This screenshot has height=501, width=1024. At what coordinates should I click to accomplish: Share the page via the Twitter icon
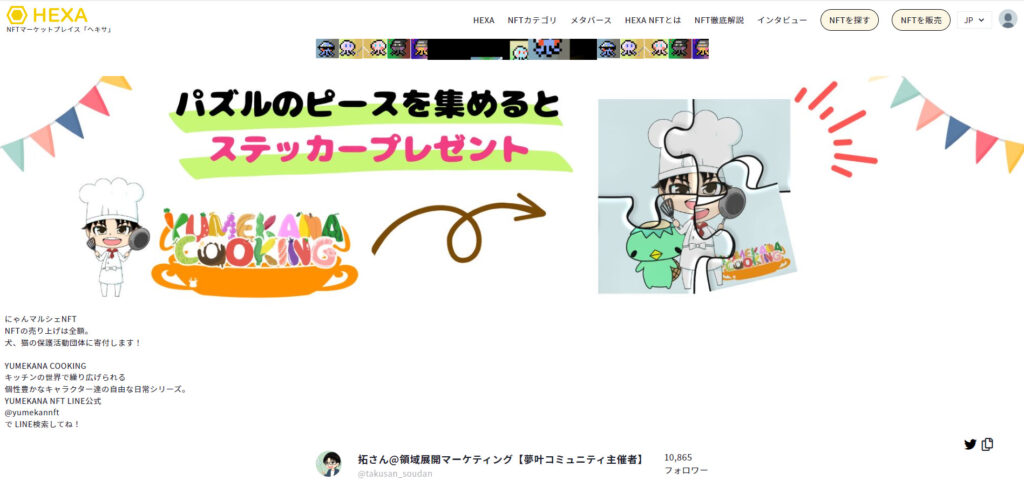pos(970,444)
